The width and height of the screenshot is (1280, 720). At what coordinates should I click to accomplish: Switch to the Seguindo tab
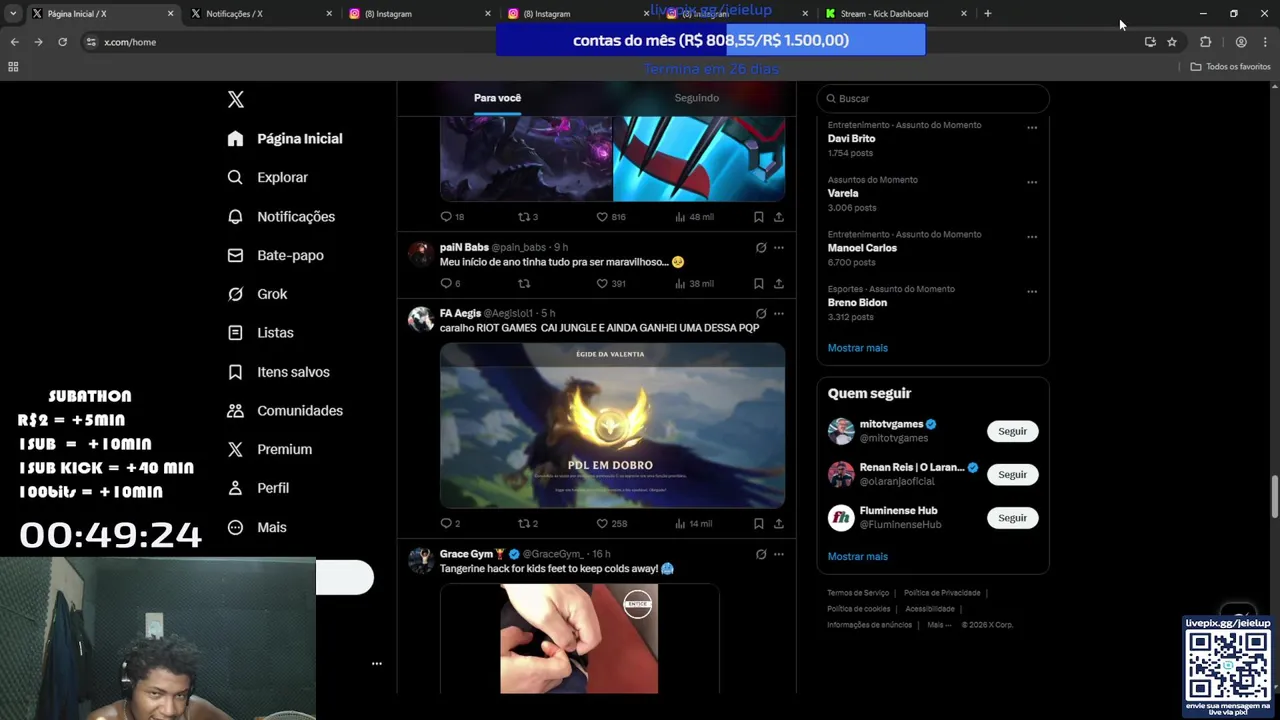(x=697, y=98)
